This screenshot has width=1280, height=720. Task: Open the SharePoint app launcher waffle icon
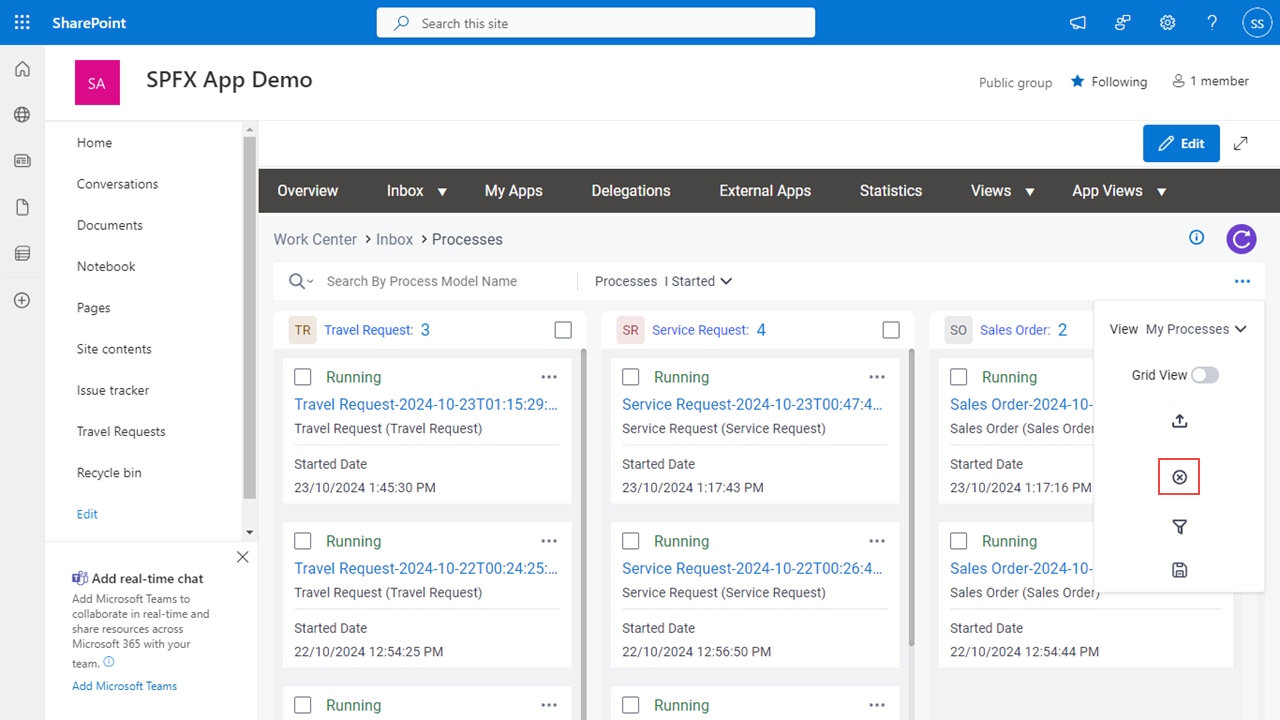coord(22,22)
